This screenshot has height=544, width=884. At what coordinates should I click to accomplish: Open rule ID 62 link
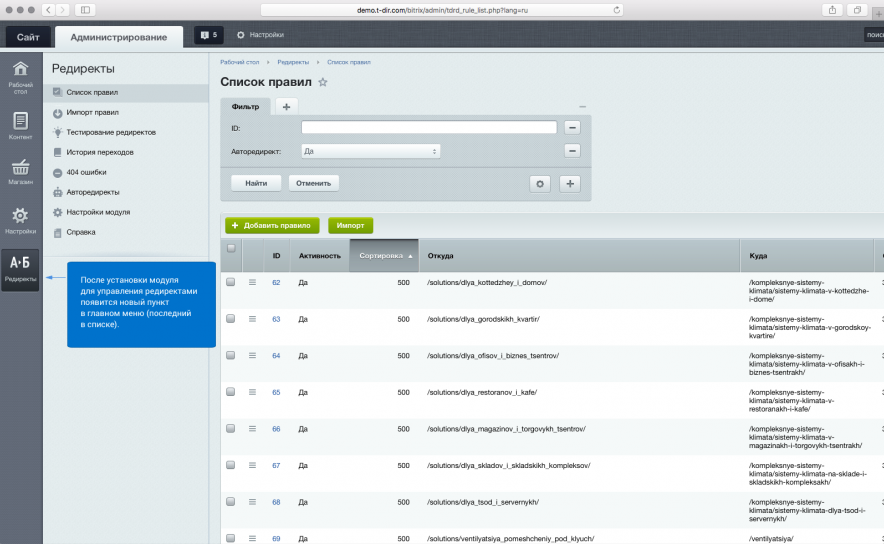coord(276,282)
